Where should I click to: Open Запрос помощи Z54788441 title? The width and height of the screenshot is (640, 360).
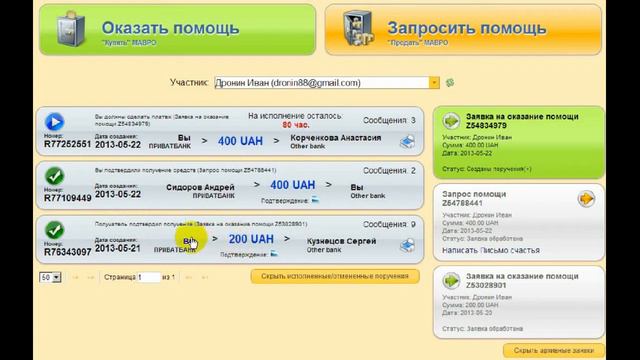[474, 198]
